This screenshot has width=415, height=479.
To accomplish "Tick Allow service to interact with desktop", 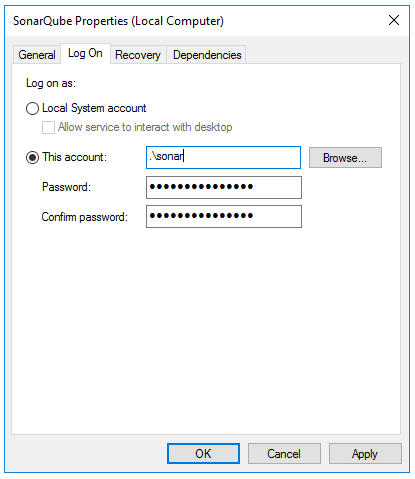I will (48, 127).
